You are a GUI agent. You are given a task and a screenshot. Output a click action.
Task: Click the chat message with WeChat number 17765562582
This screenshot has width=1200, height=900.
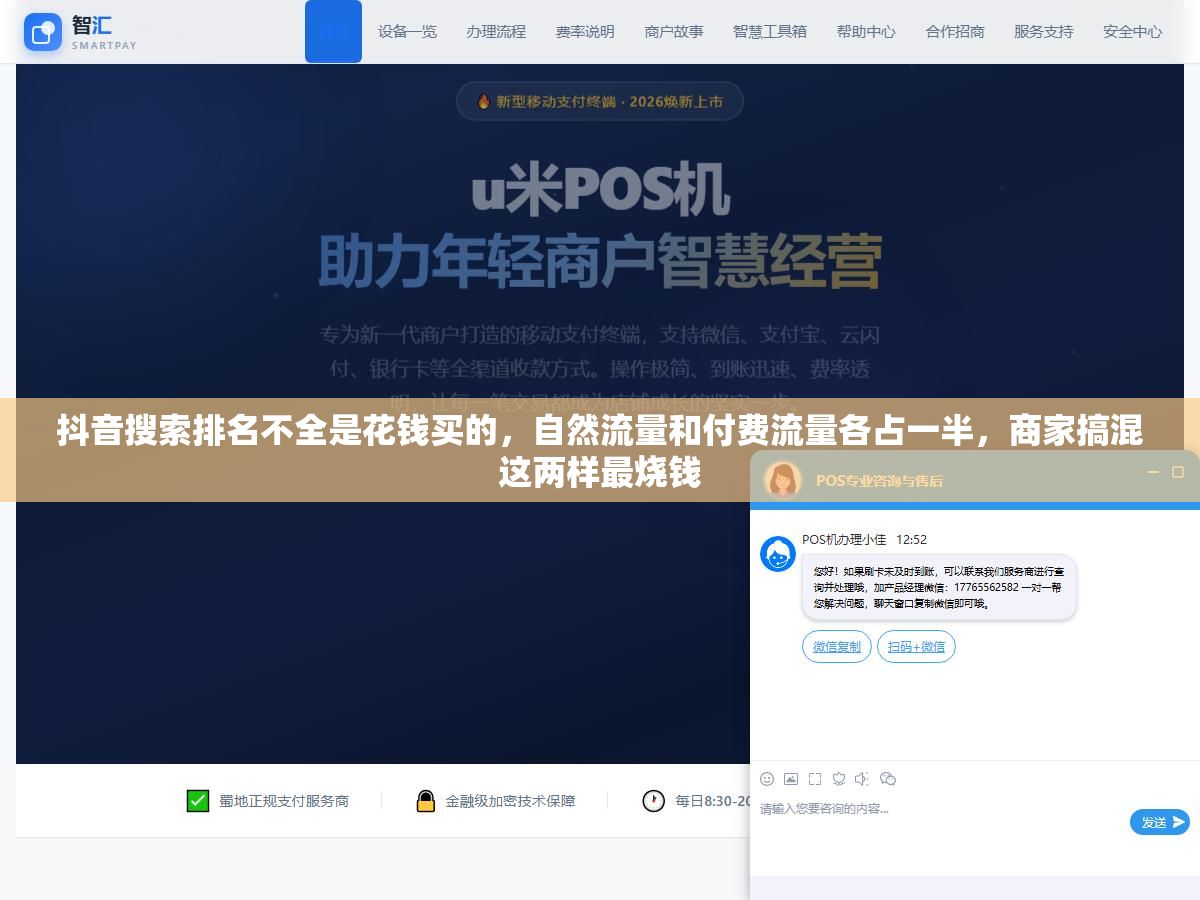pyautogui.click(x=939, y=588)
